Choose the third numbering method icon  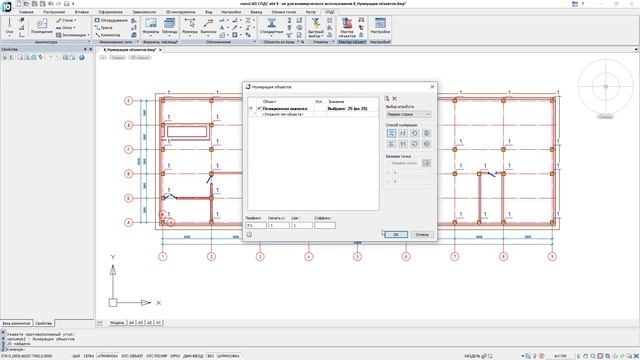(415, 133)
